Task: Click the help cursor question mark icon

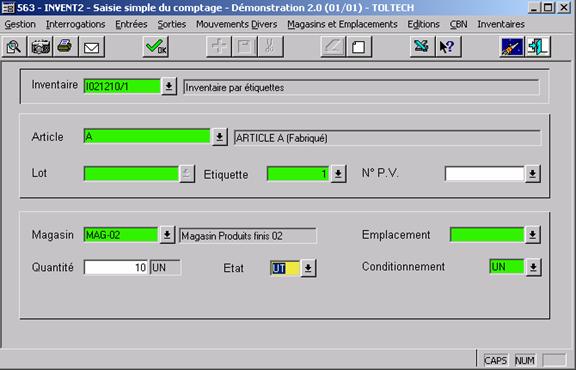Action: pyautogui.click(x=448, y=47)
